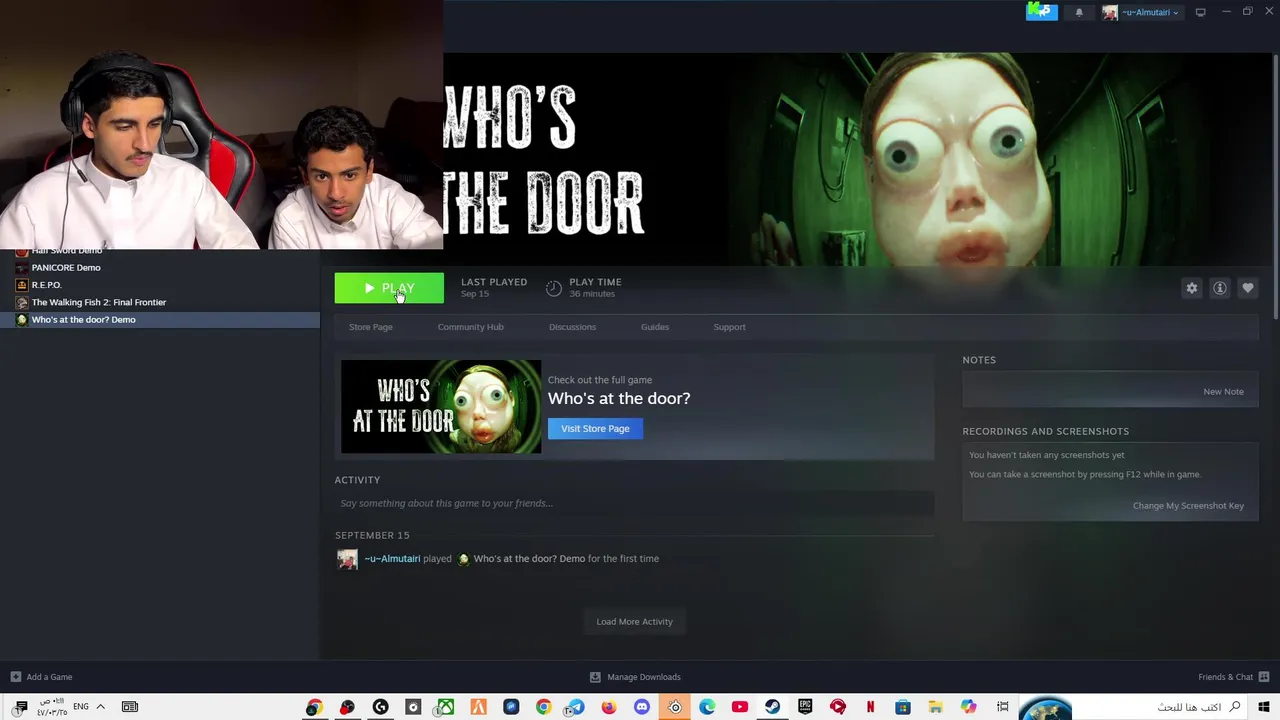Click Change My Screenshot Key
Viewport: 1280px width, 720px height.
click(x=1188, y=506)
